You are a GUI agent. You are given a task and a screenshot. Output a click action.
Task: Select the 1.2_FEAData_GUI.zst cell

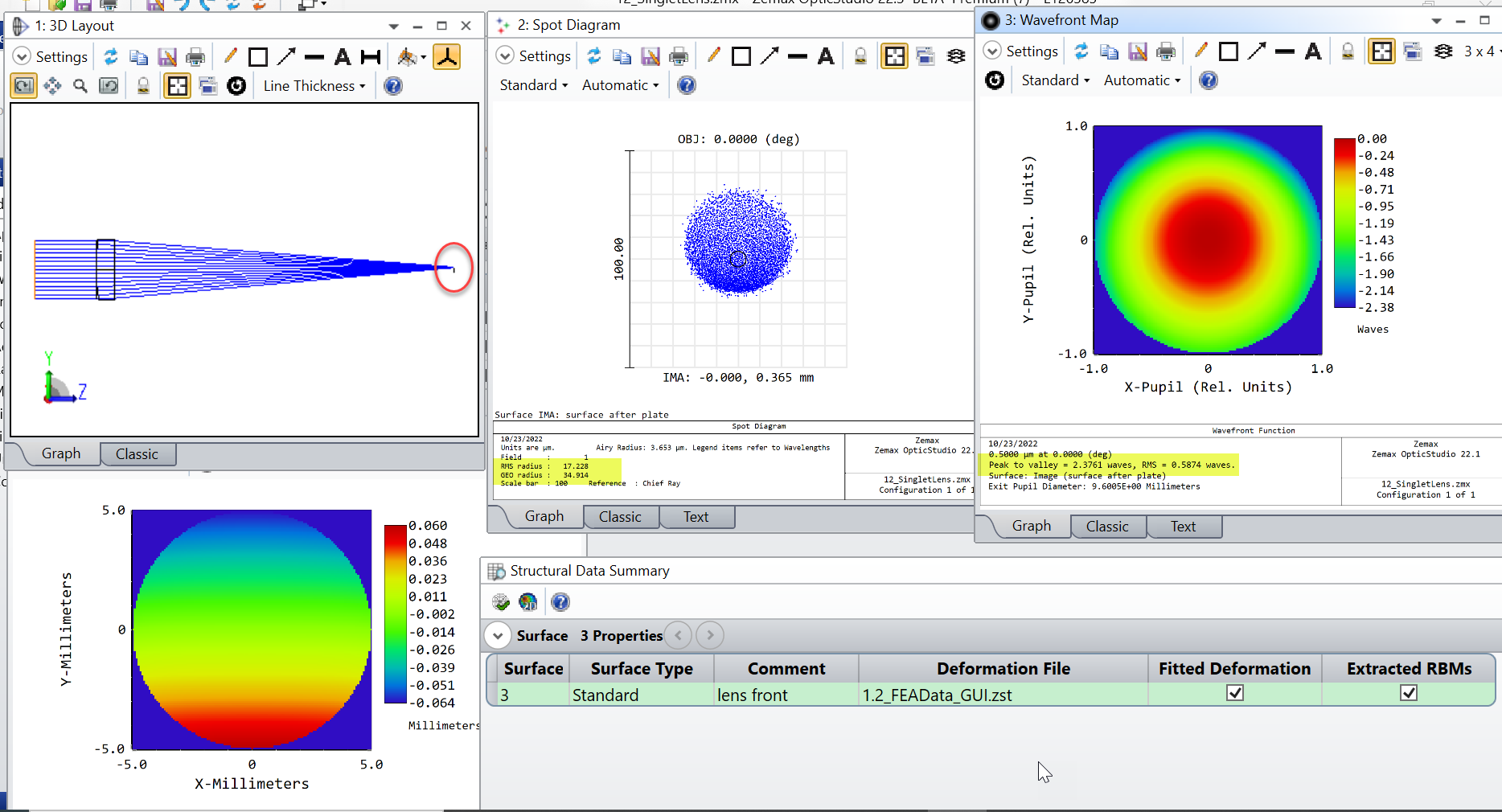click(x=1003, y=695)
